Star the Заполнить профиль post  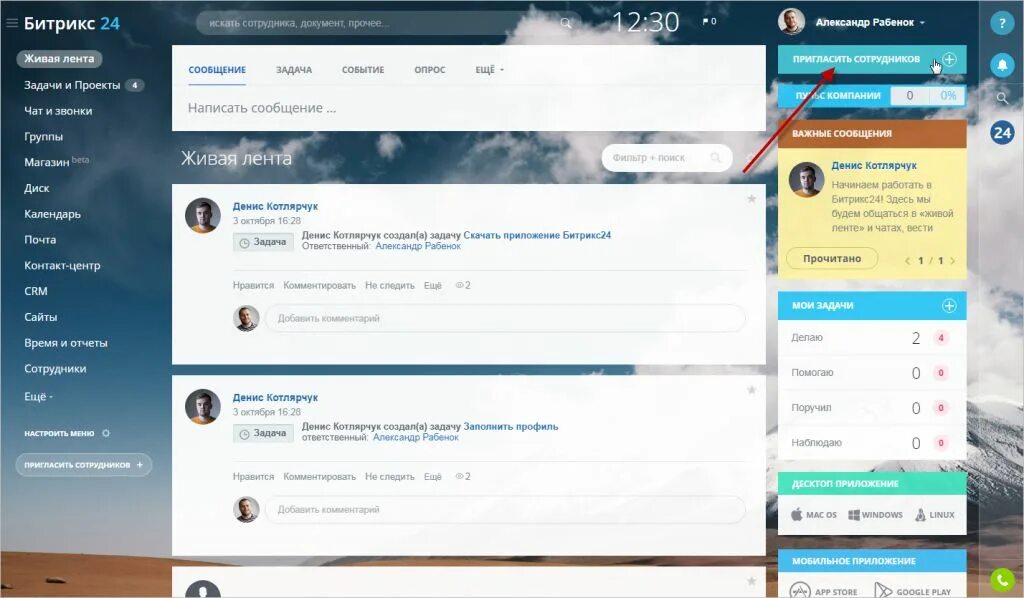pos(752,390)
